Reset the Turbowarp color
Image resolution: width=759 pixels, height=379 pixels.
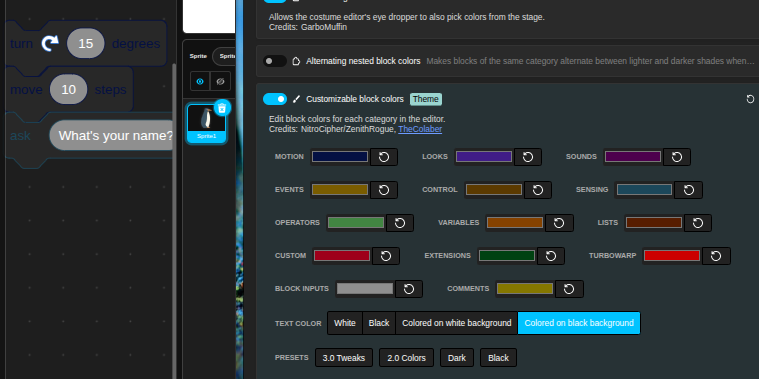point(716,256)
